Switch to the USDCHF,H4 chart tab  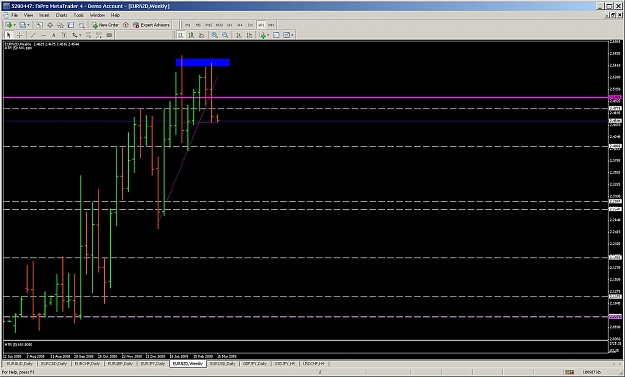(x=313, y=364)
